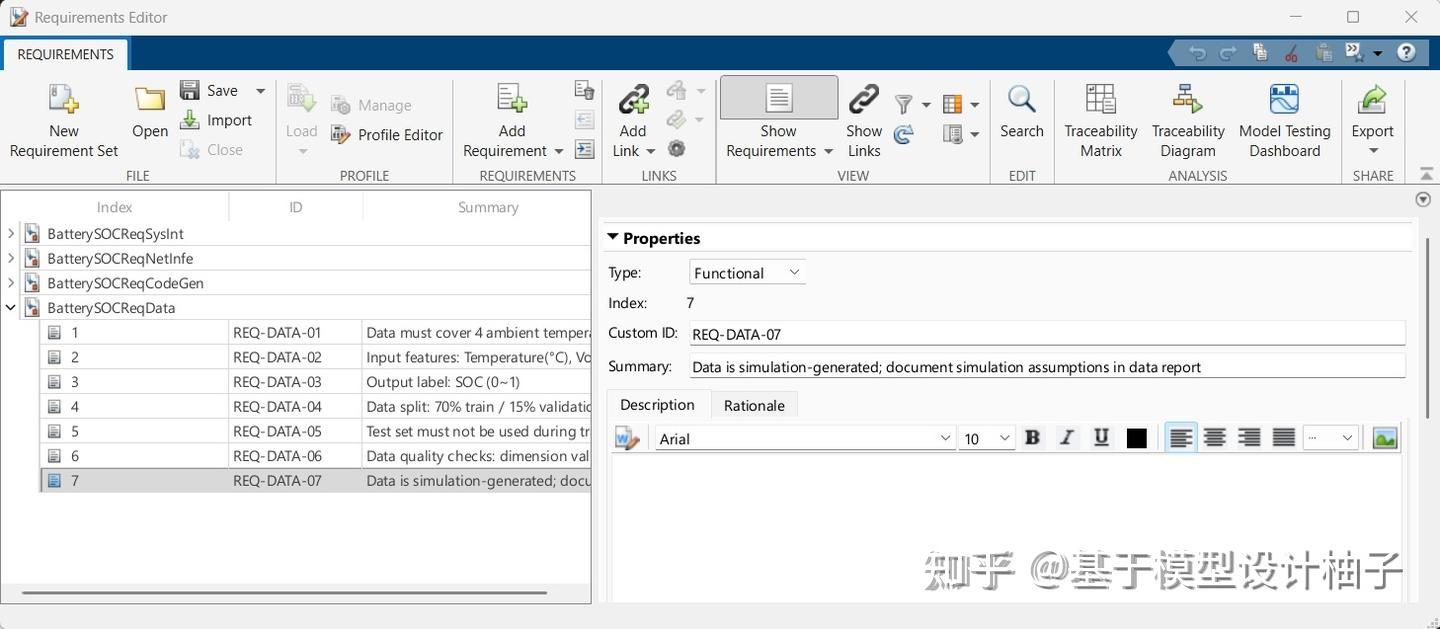Justify description text
This screenshot has height=629, width=1440.
[1283, 437]
